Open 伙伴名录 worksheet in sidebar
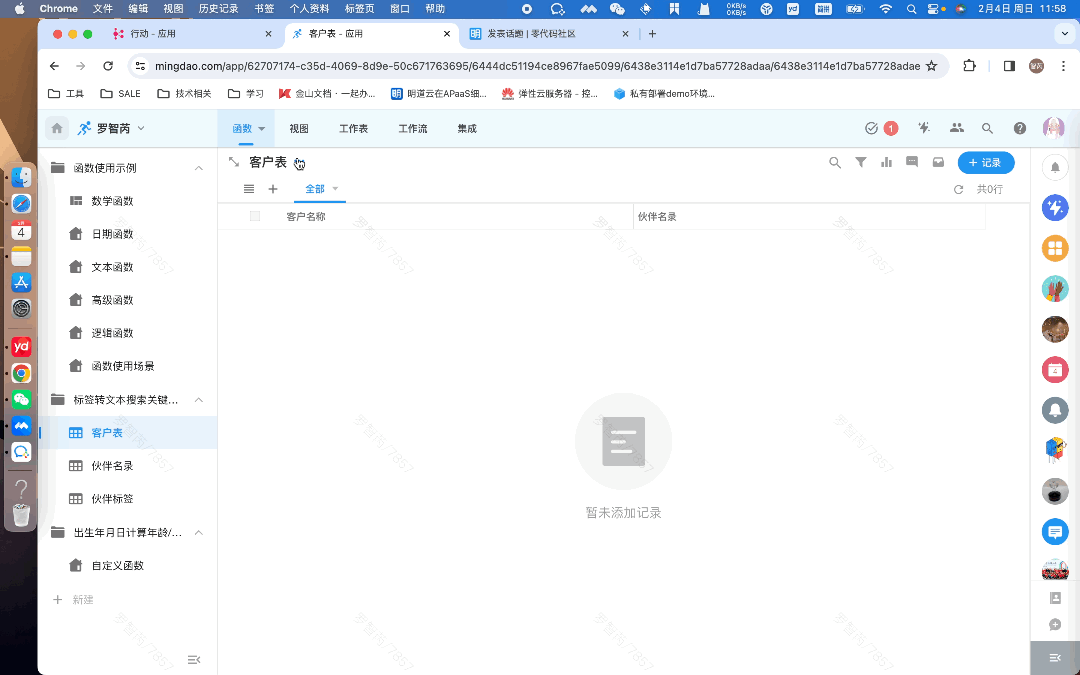 (x=112, y=466)
